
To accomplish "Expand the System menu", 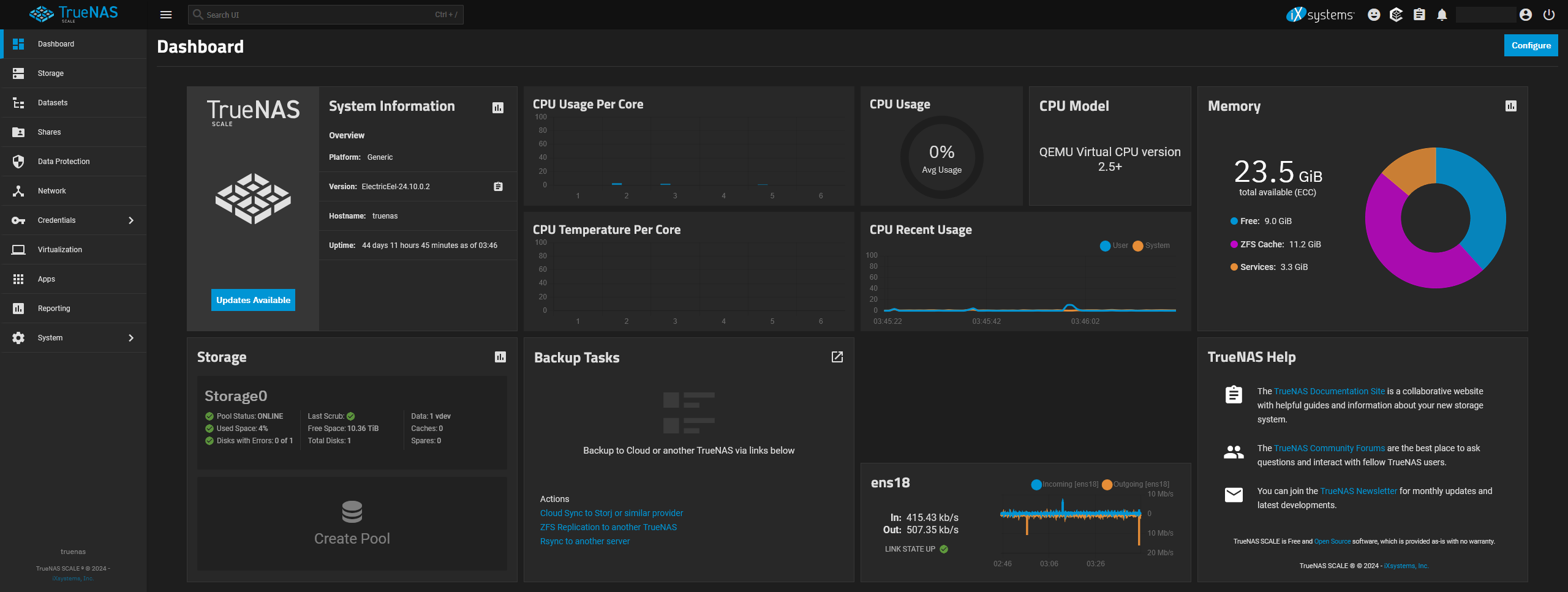I will 73,337.
